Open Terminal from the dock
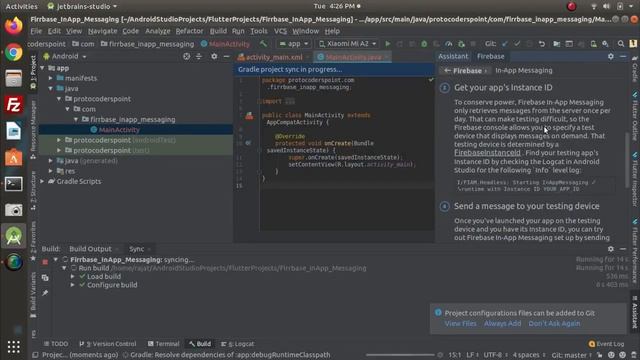 tap(13, 184)
